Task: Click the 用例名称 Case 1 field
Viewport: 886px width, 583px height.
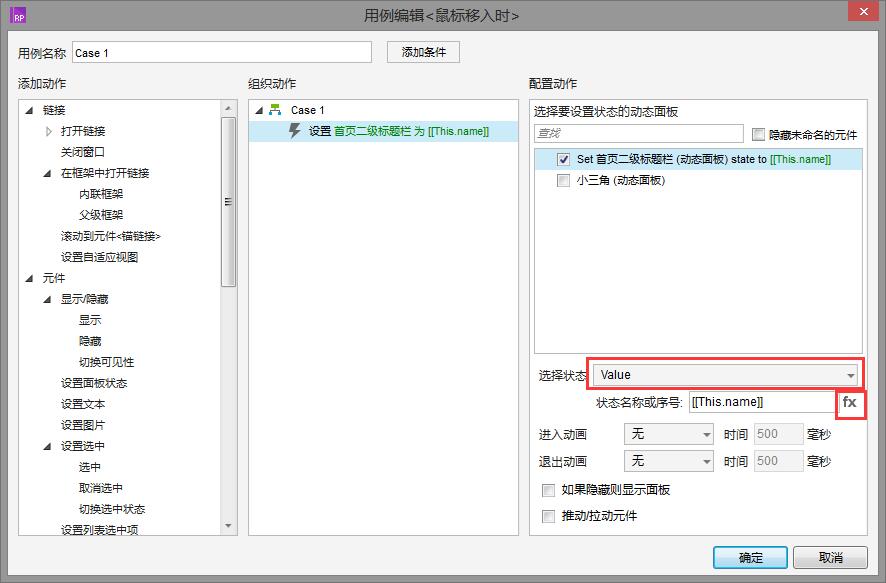Action: click(222, 52)
